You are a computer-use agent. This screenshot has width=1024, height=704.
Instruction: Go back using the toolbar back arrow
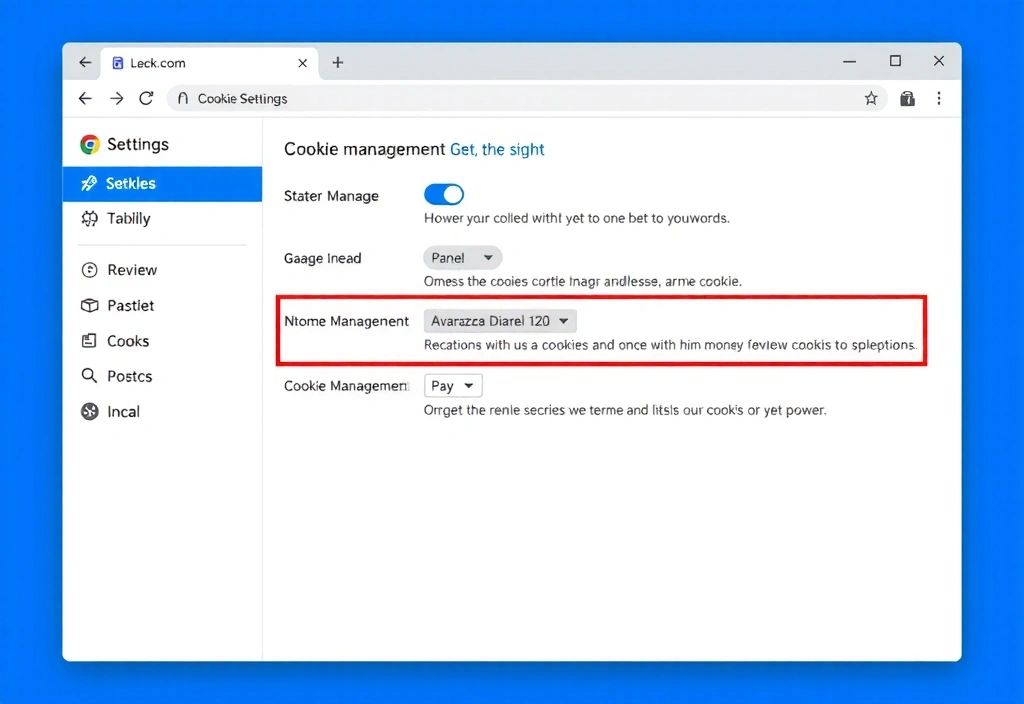(85, 98)
